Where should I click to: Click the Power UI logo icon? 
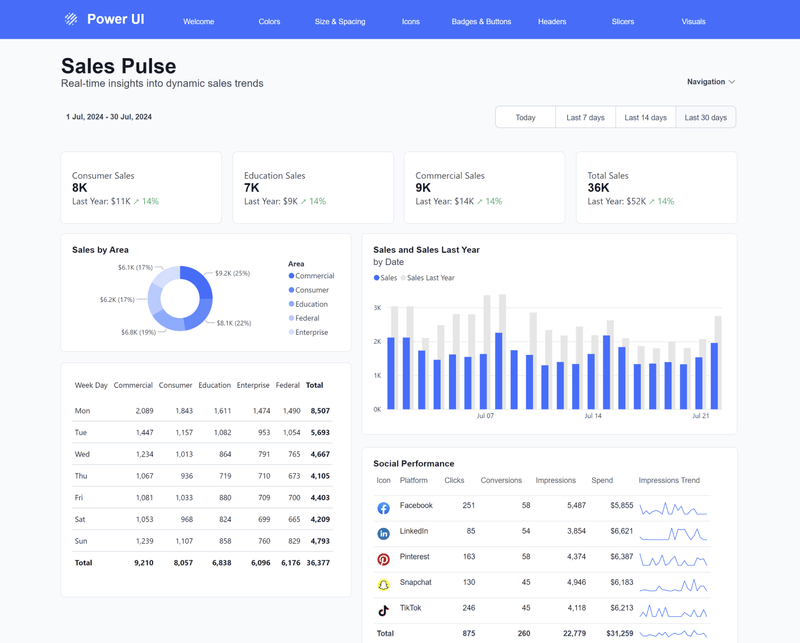pos(68,18)
